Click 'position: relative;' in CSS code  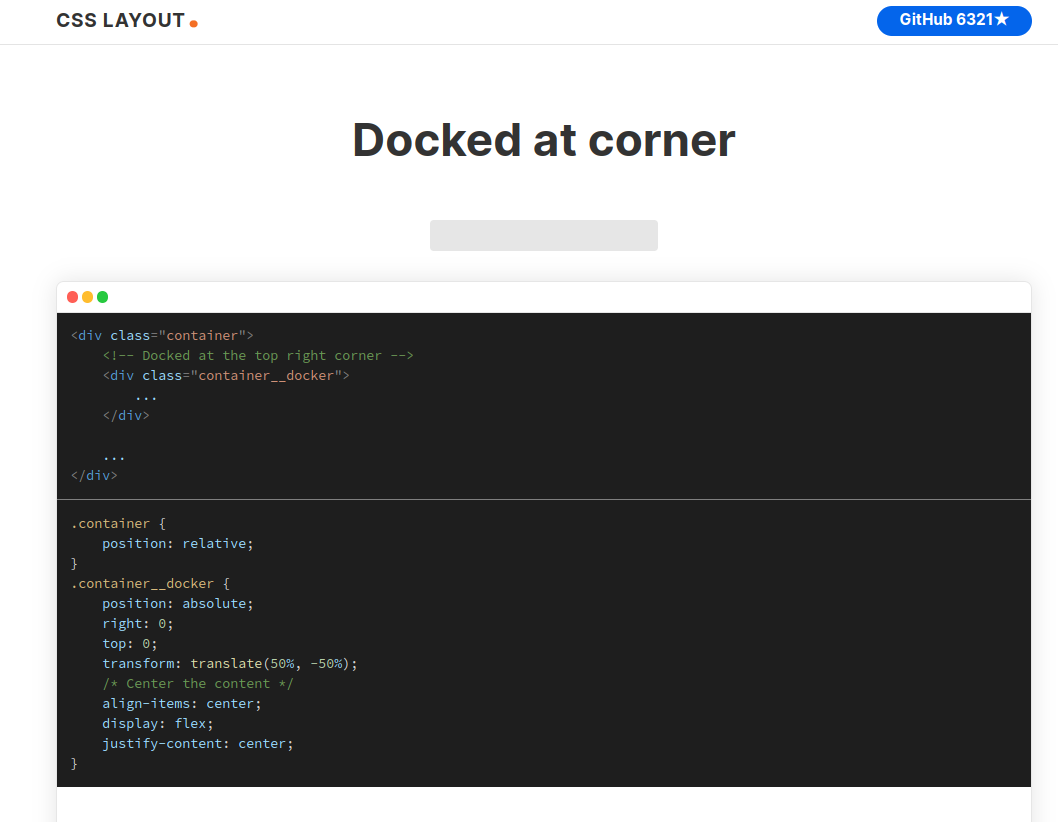coord(177,543)
